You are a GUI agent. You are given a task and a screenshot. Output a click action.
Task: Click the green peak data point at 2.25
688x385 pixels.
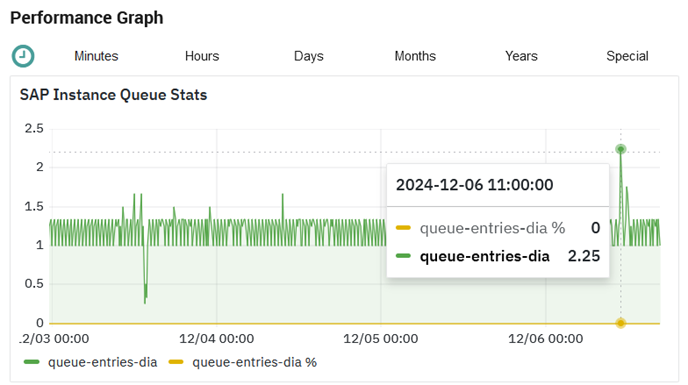point(620,149)
